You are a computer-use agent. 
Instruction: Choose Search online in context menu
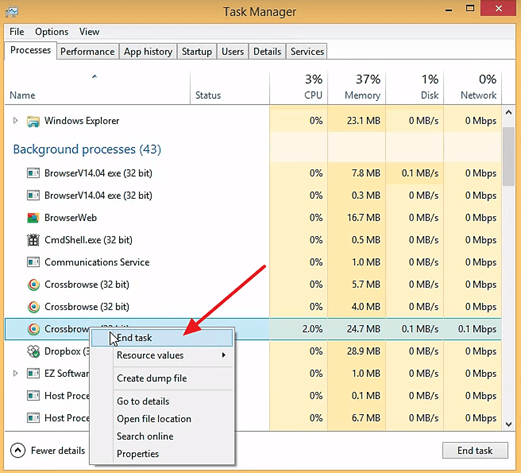coord(162,436)
